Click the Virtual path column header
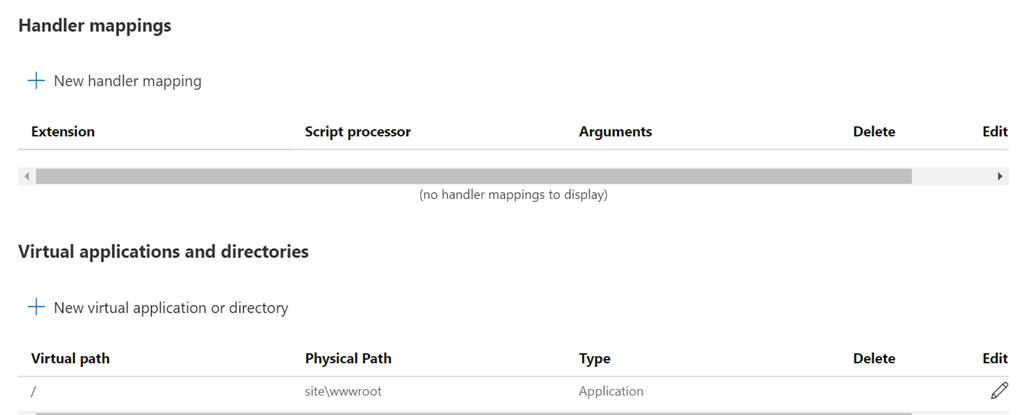The width and height of the screenshot is (1024, 415). [x=71, y=358]
